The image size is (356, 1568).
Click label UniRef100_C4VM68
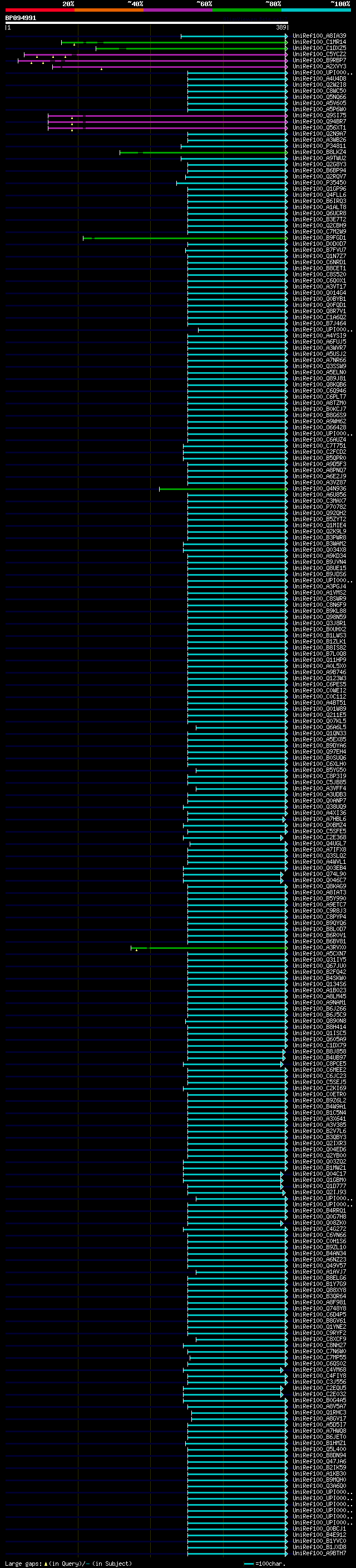click(x=319, y=1369)
